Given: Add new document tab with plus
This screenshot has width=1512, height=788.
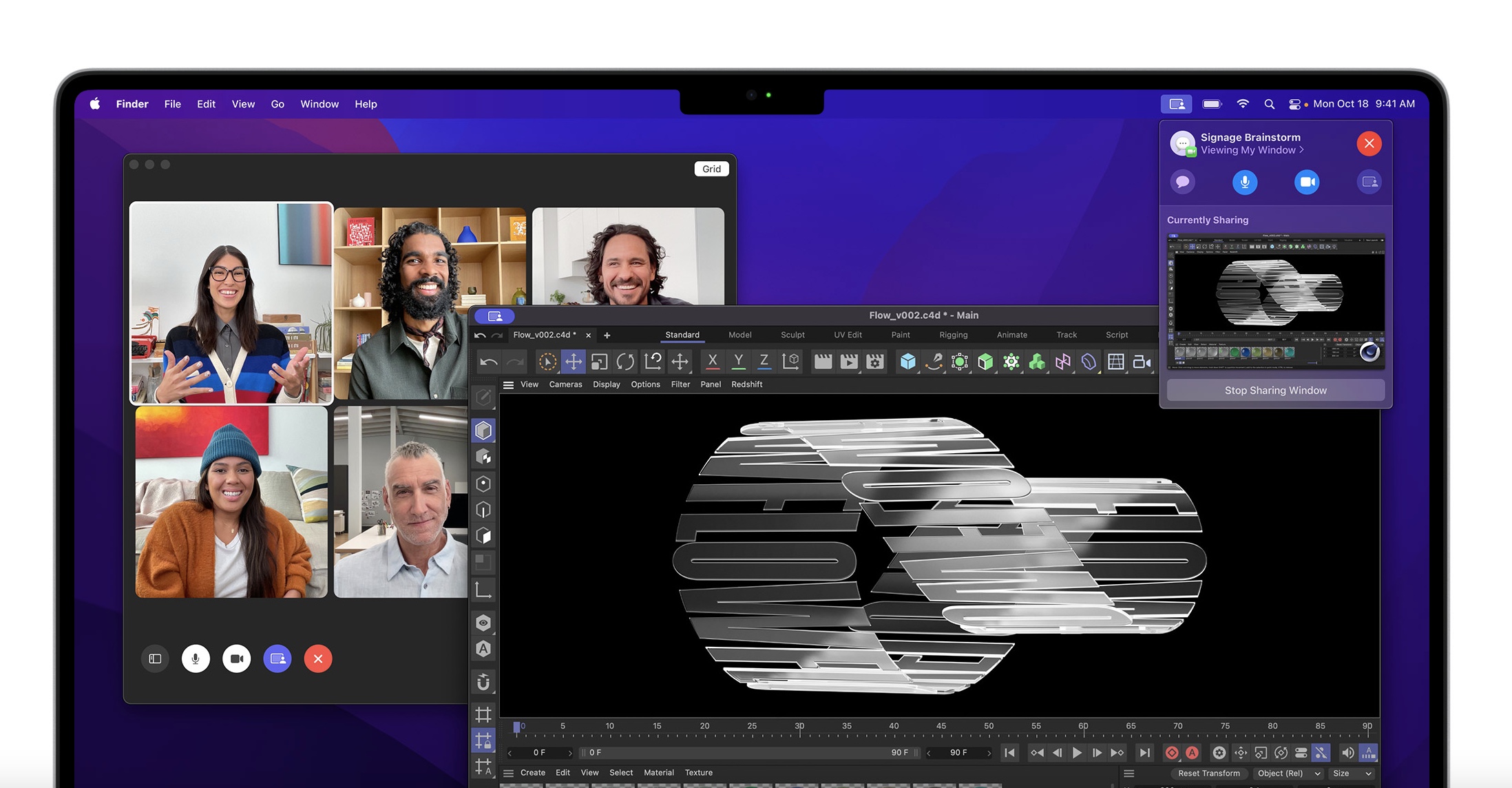Looking at the screenshot, I should [607, 335].
